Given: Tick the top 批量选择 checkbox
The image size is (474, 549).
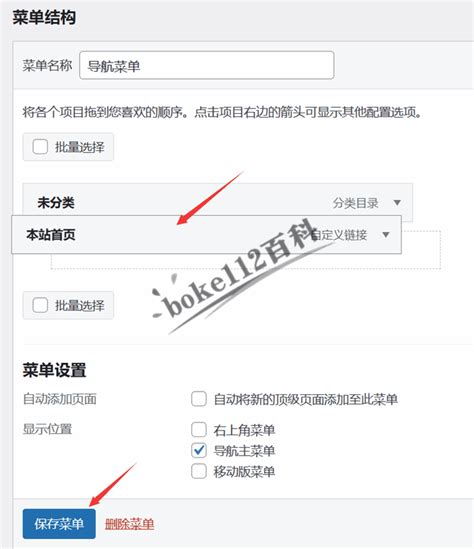Looking at the screenshot, I should click(x=40, y=147).
